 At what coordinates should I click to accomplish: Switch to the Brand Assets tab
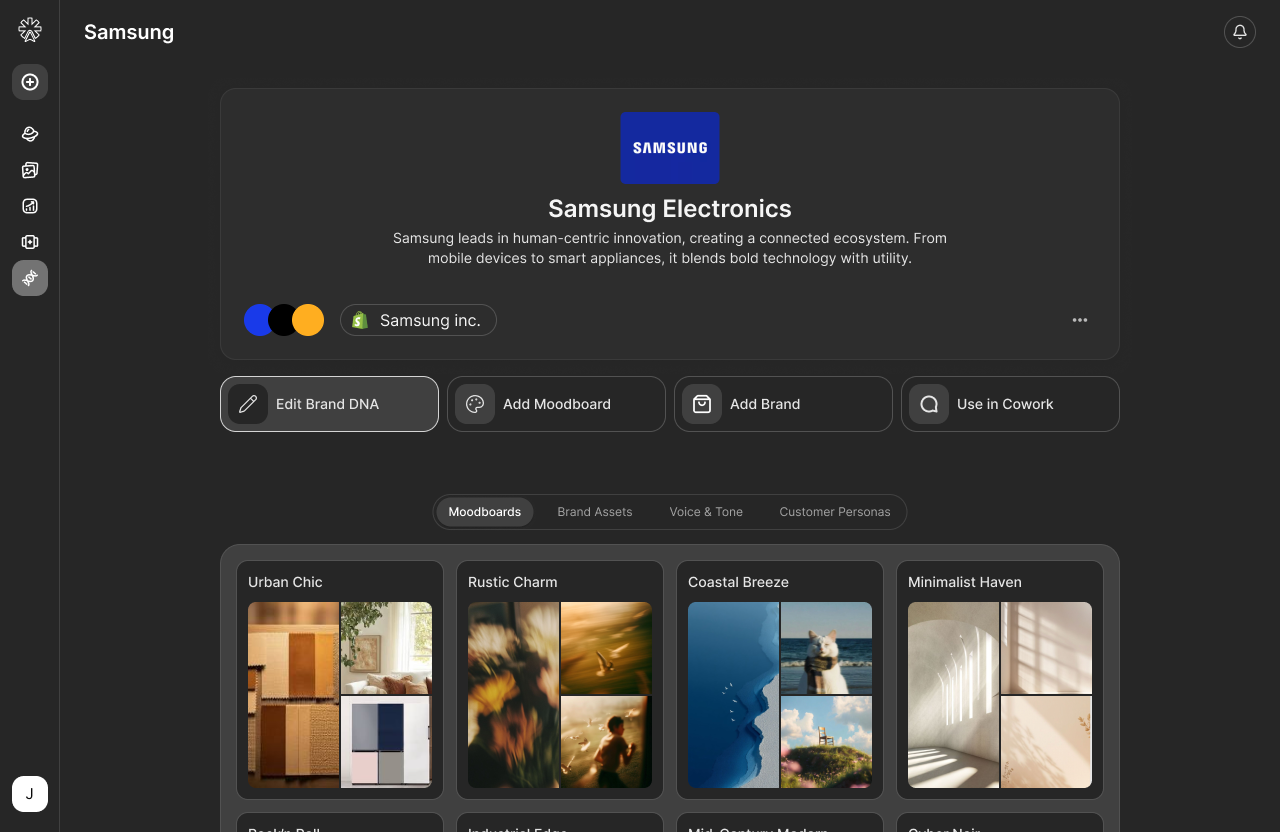click(x=595, y=512)
